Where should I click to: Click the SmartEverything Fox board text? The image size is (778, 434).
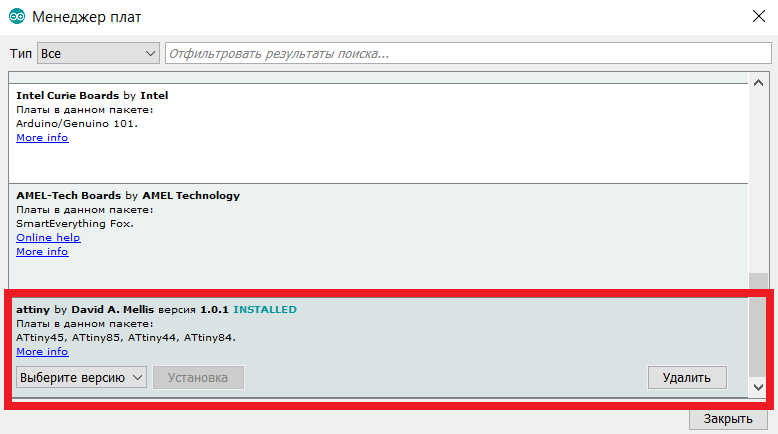coord(75,224)
